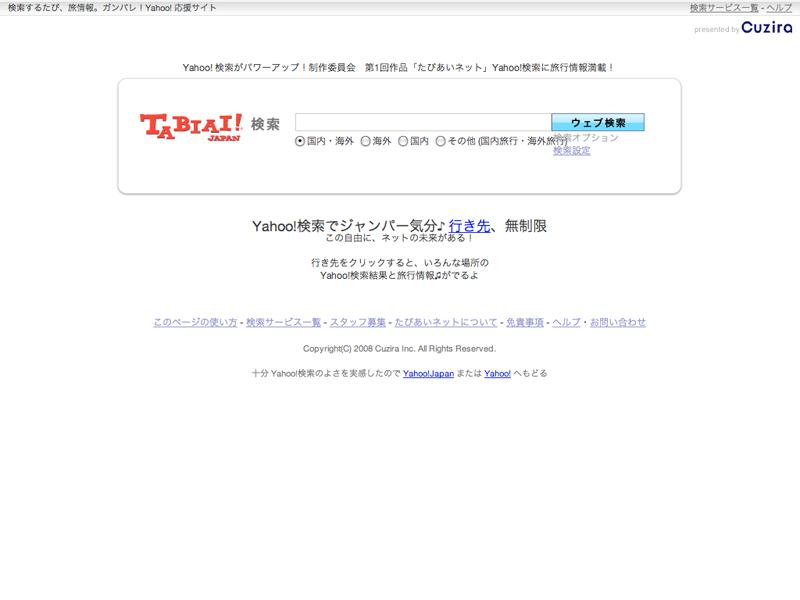Viewport: 800px width, 600px height.
Task: Click the Yahoo!検索結果と旅行情報 text line
Action: pyautogui.click(x=399, y=276)
